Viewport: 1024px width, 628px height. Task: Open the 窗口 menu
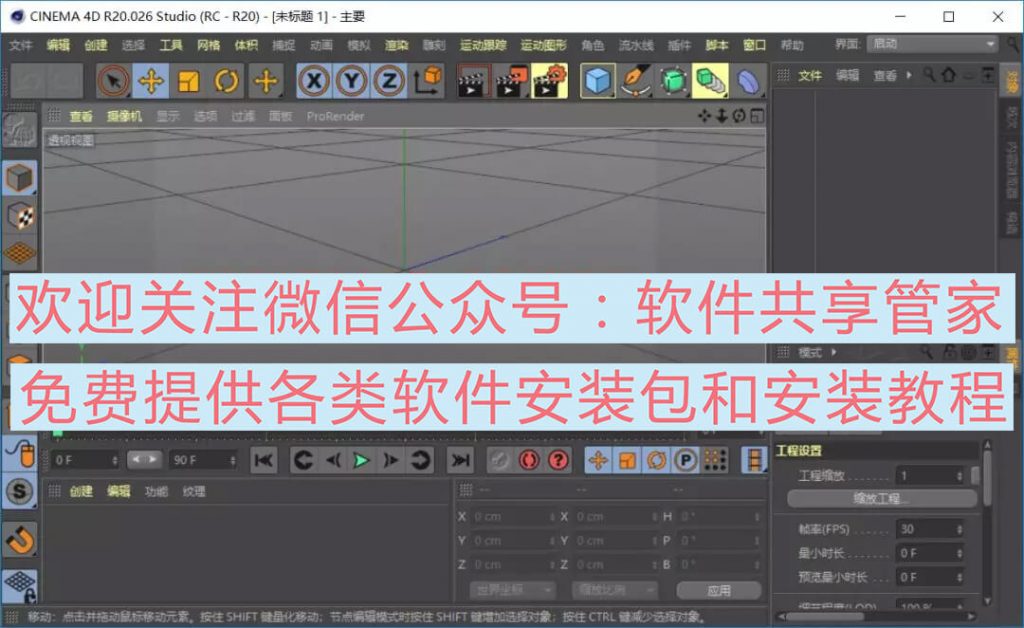[754, 45]
